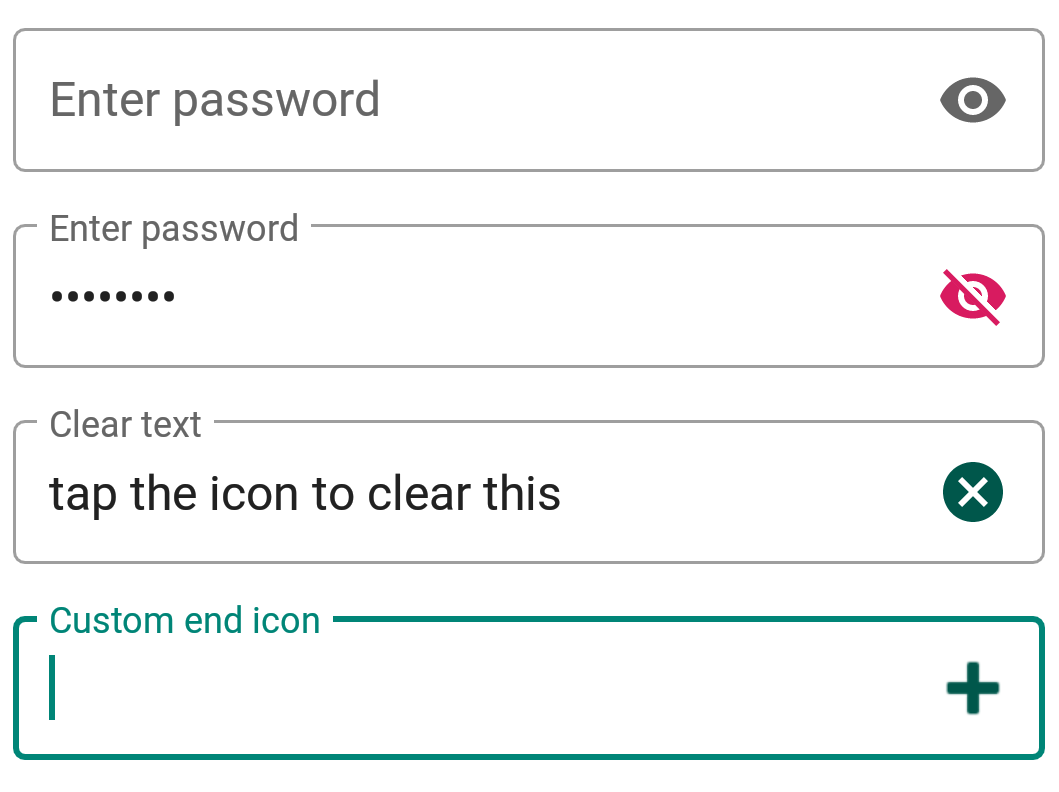Place cursor in the Clear text field
Screen dimensions: 1059x792
click(x=529, y=492)
